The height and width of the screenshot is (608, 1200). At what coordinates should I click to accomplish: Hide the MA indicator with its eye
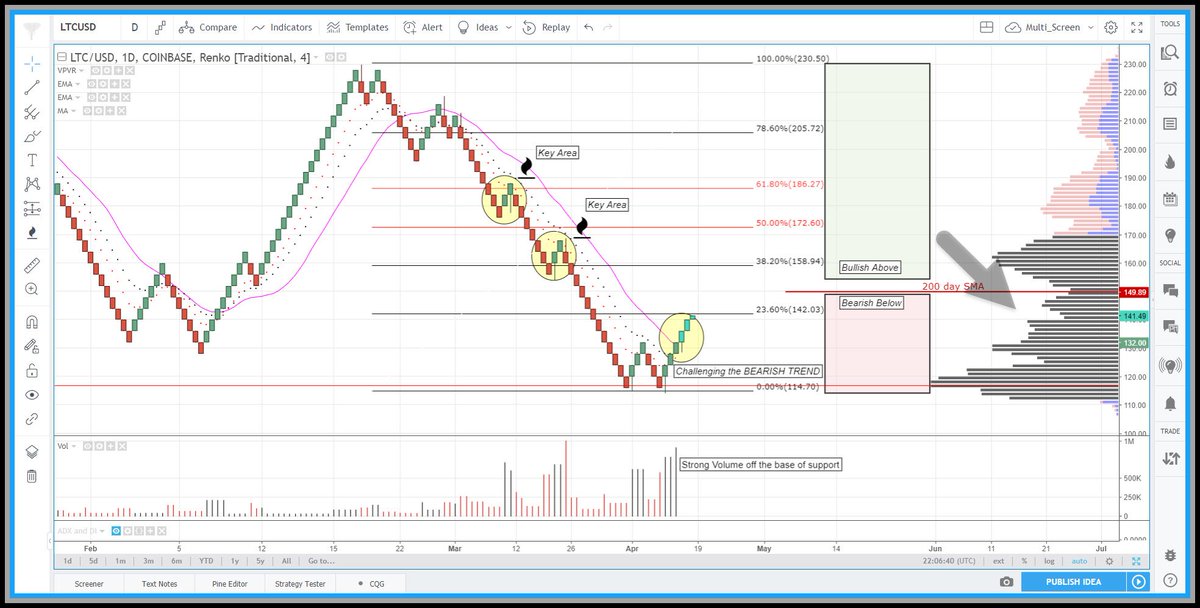[85, 111]
